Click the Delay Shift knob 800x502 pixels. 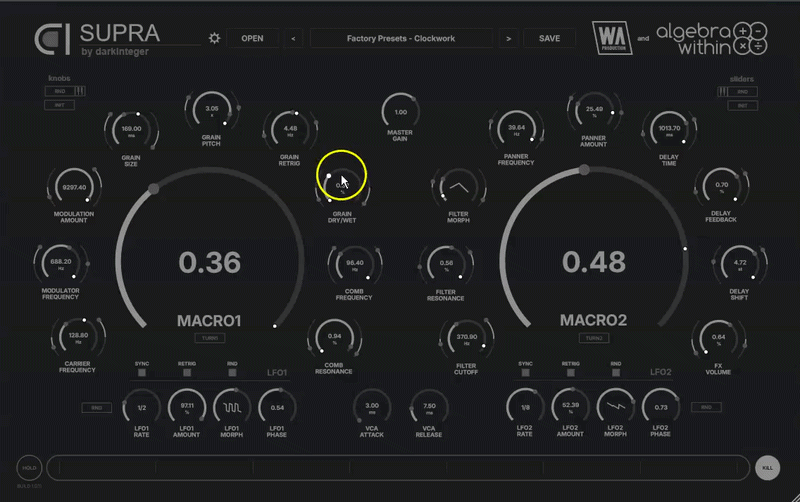tap(739, 264)
